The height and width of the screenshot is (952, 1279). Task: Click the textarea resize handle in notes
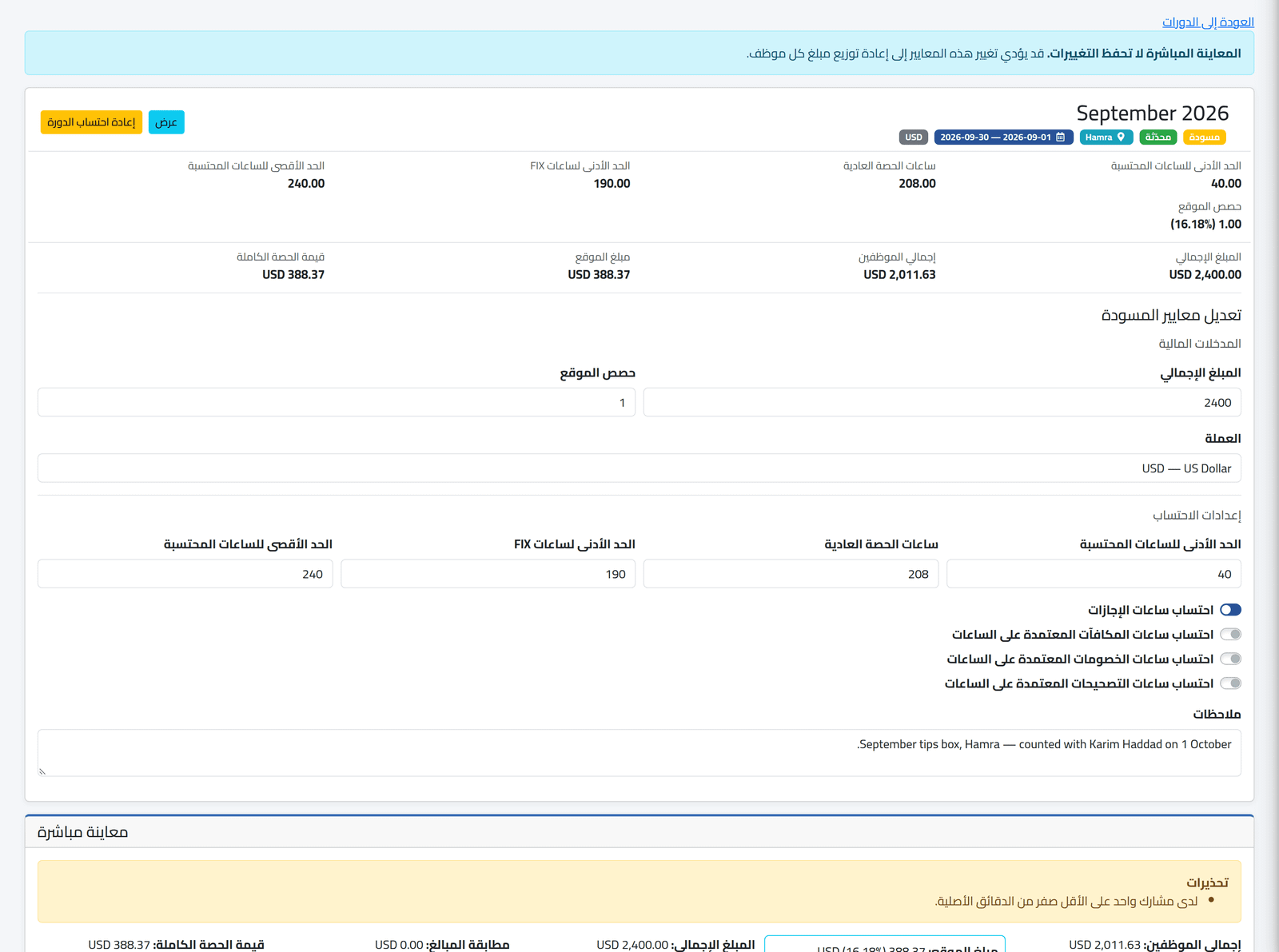[42, 771]
